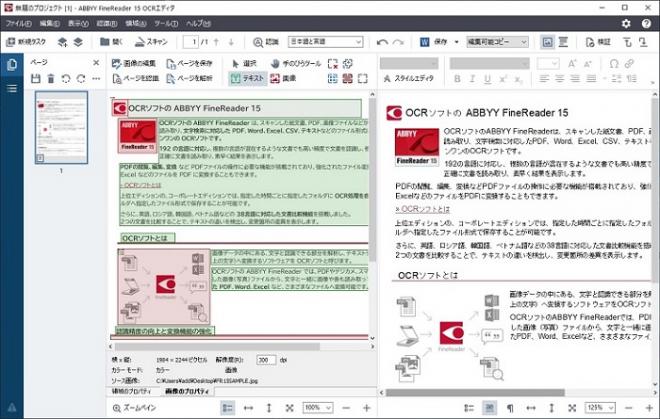
Task: Click the resolution 300 dpi field
Action: coord(266,360)
